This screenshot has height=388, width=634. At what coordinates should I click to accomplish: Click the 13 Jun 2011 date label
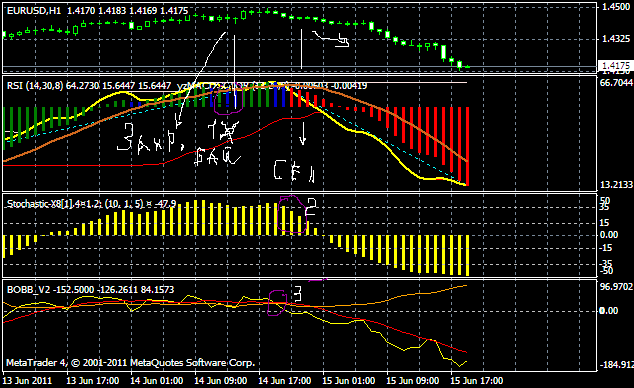tap(27, 381)
